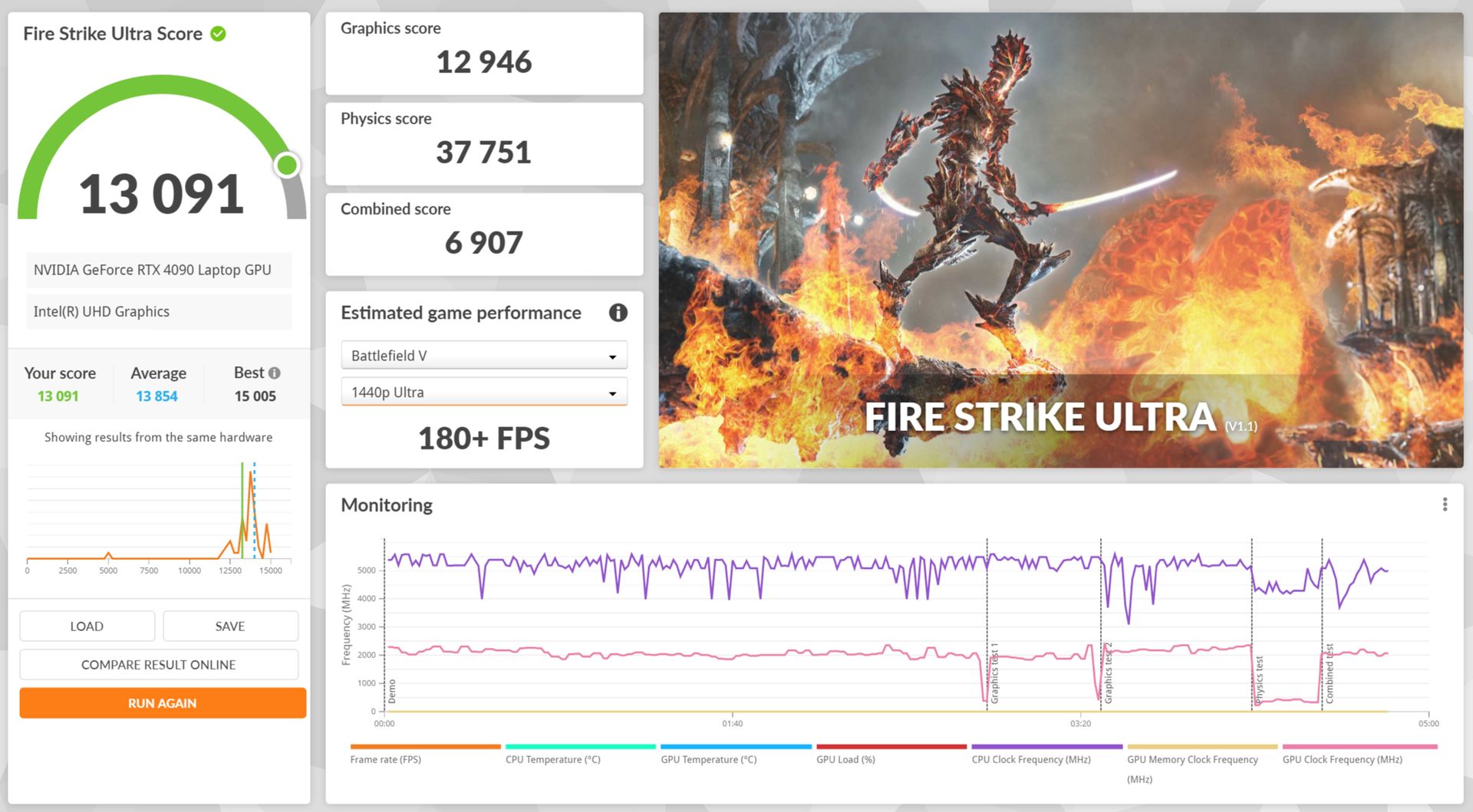
Task: Click the Graphics score value 12 946
Action: pyautogui.click(x=484, y=62)
